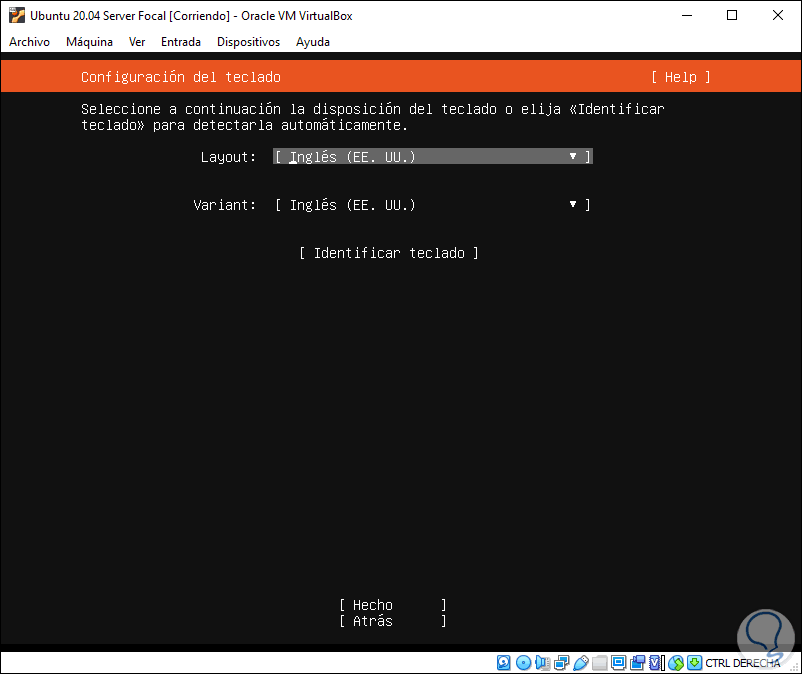Click the Identificar teclado button
The height and width of the screenshot is (674, 802).
pyautogui.click(x=389, y=253)
